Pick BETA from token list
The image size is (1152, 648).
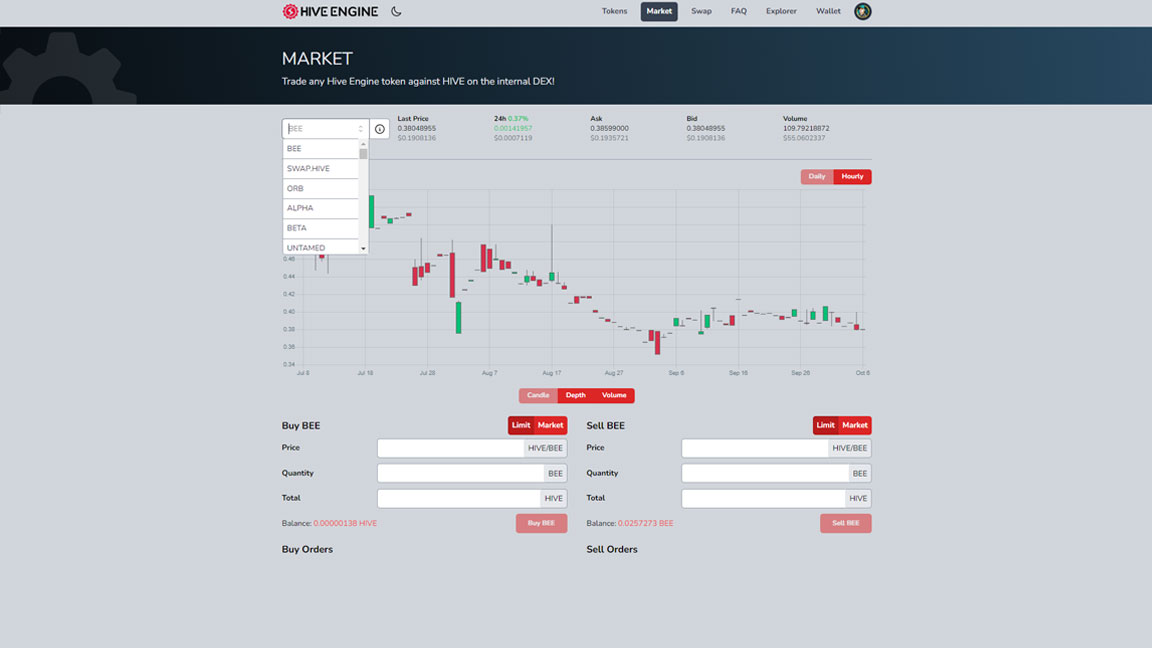[320, 228]
